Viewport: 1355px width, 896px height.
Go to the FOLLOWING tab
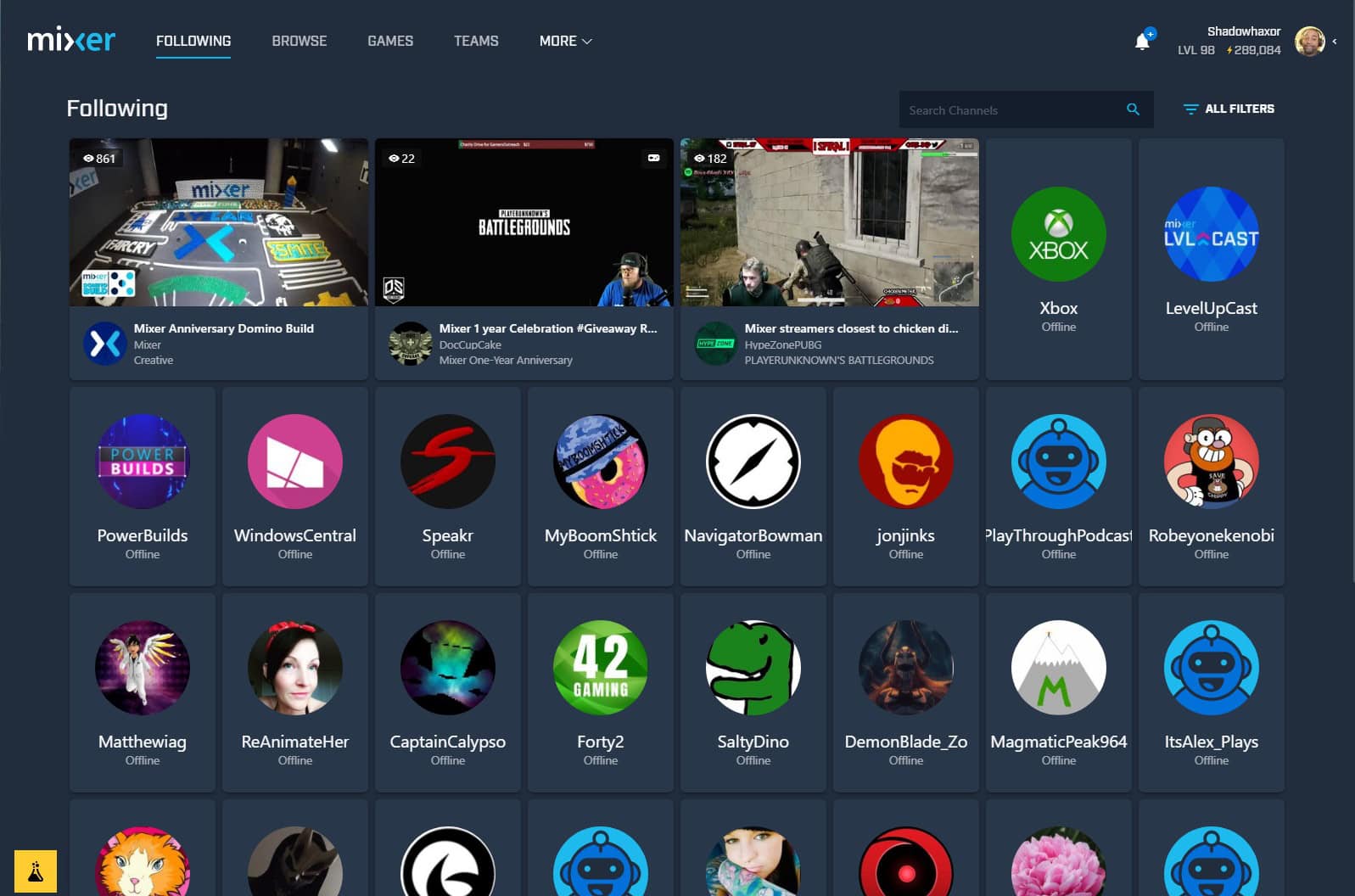click(193, 41)
